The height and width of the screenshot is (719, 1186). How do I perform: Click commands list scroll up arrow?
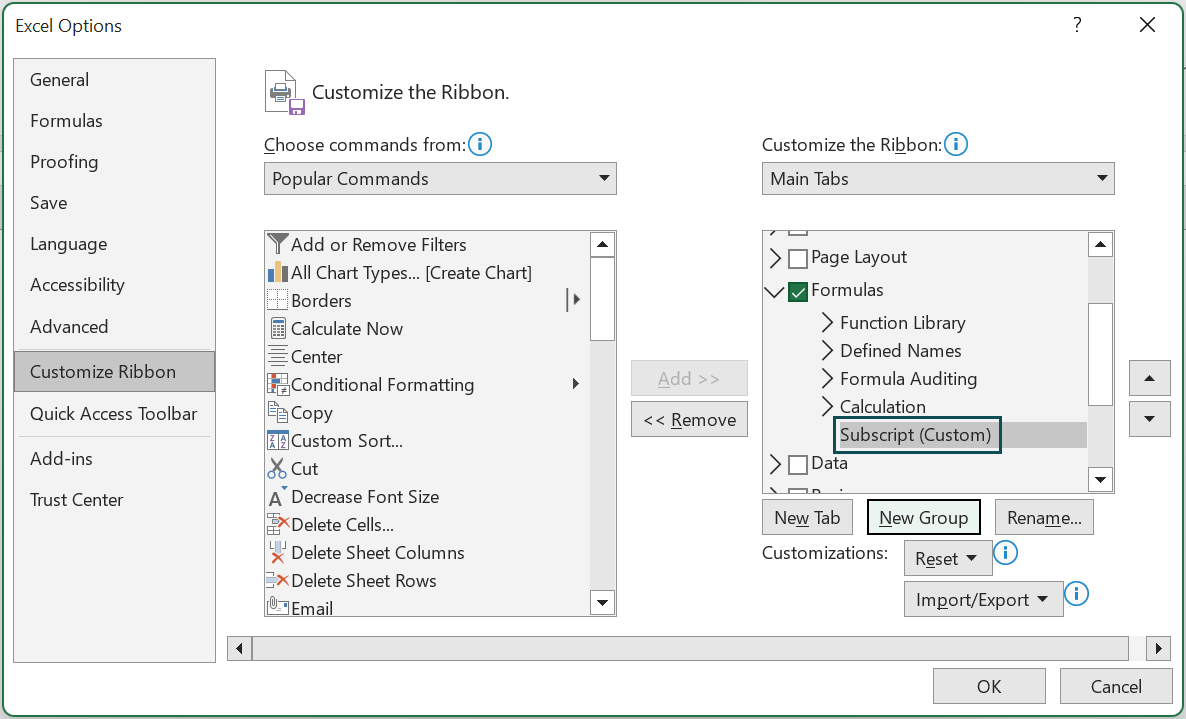point(602,244)
